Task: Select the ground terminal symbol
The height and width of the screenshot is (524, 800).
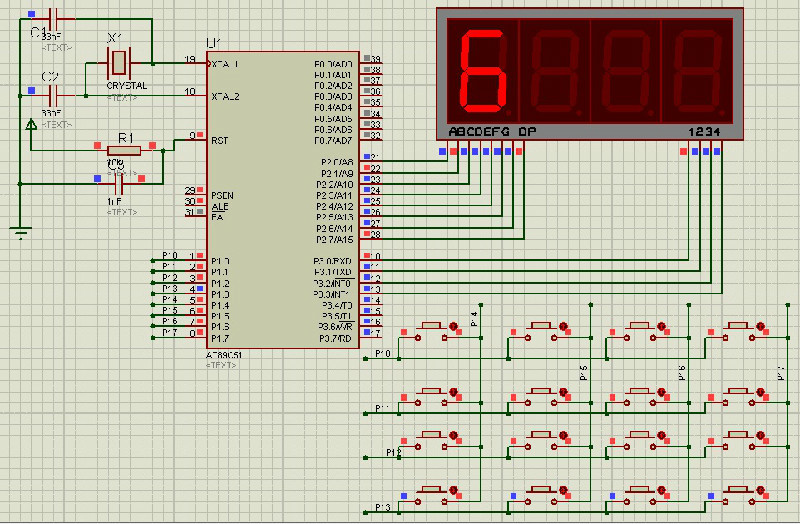Action: [20, 233]
